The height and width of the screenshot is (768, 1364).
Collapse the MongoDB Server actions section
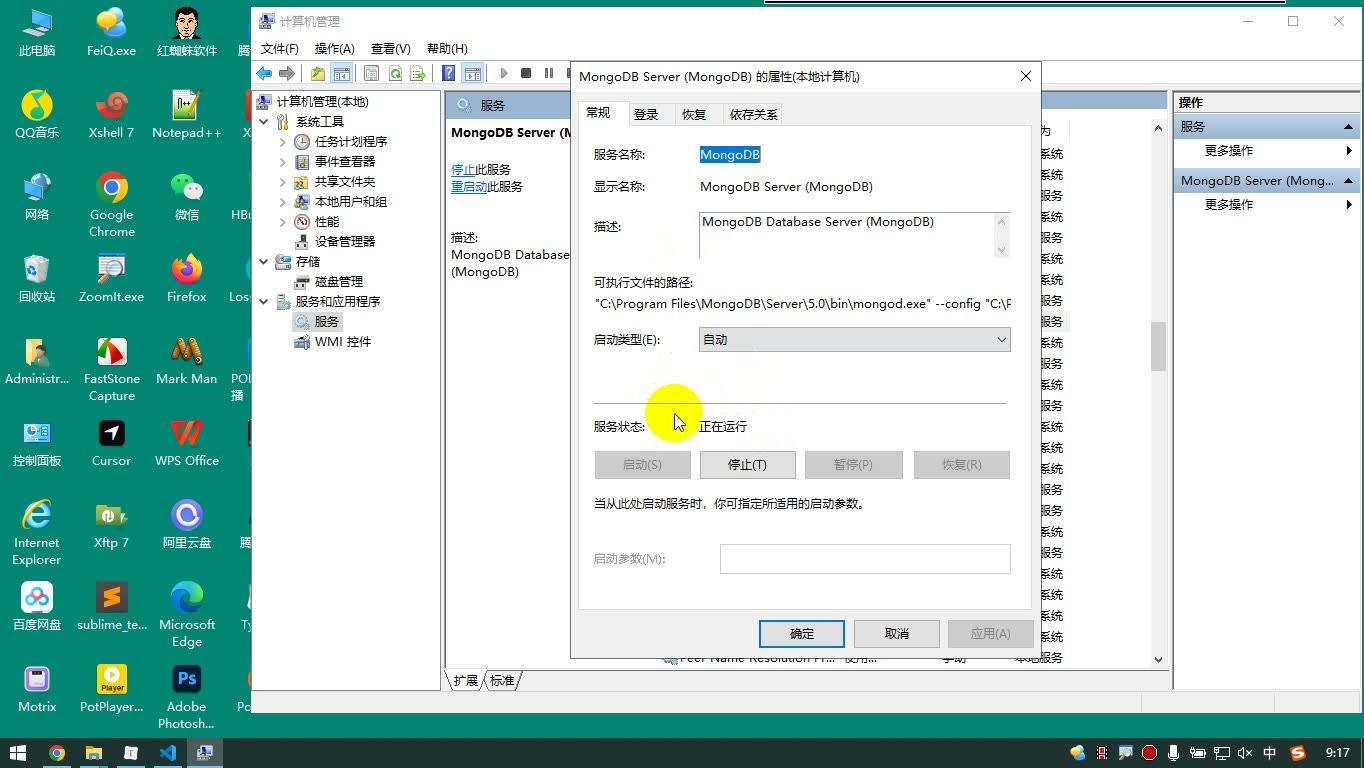pyautogui.click(x=1348, y=181)
